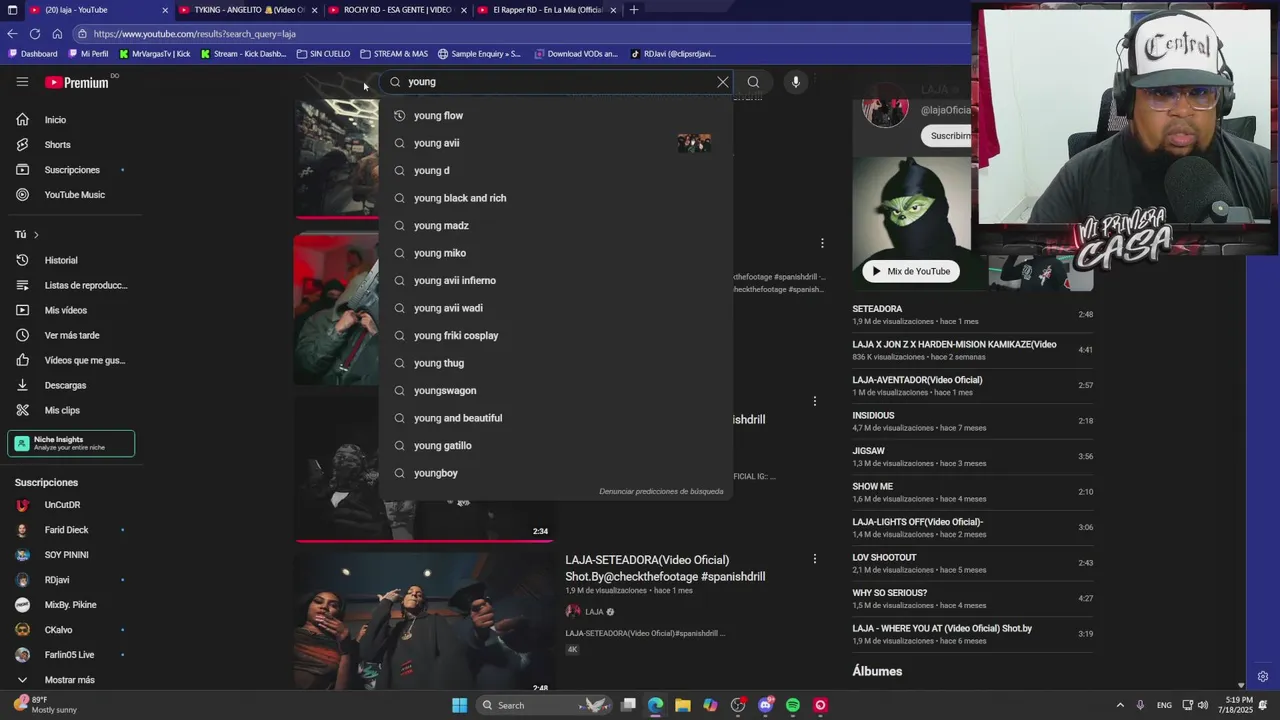This screenshot has width=1280, height=720.
Task: Select 'young avii infierno' suggestion
Action: 555,281
